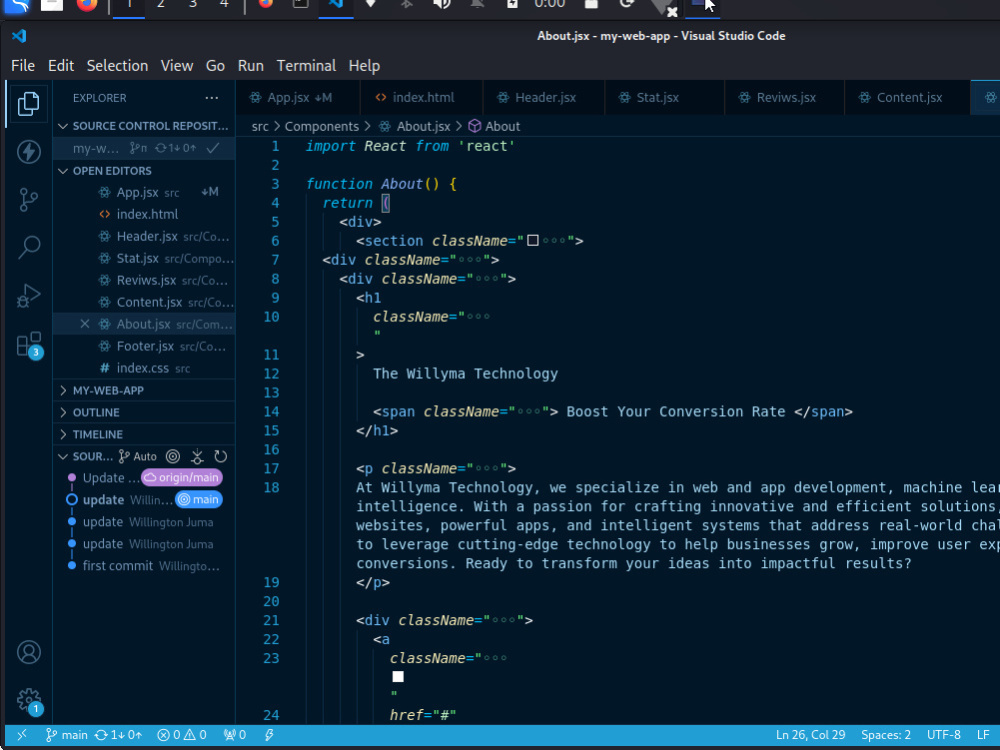Click the color swatch in section className

pos(533,240)
